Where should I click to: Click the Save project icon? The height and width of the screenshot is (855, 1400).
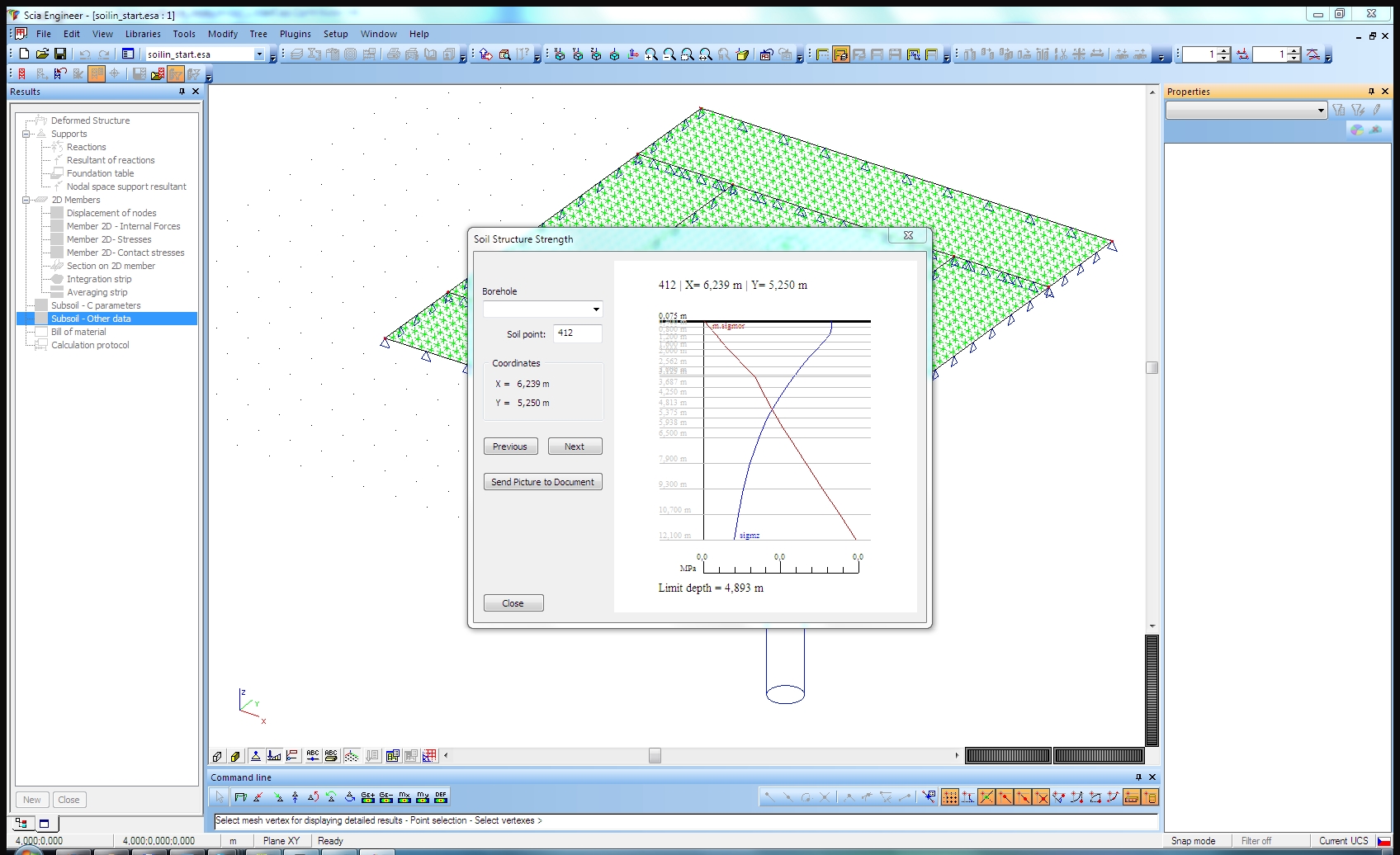click(60, 54)
